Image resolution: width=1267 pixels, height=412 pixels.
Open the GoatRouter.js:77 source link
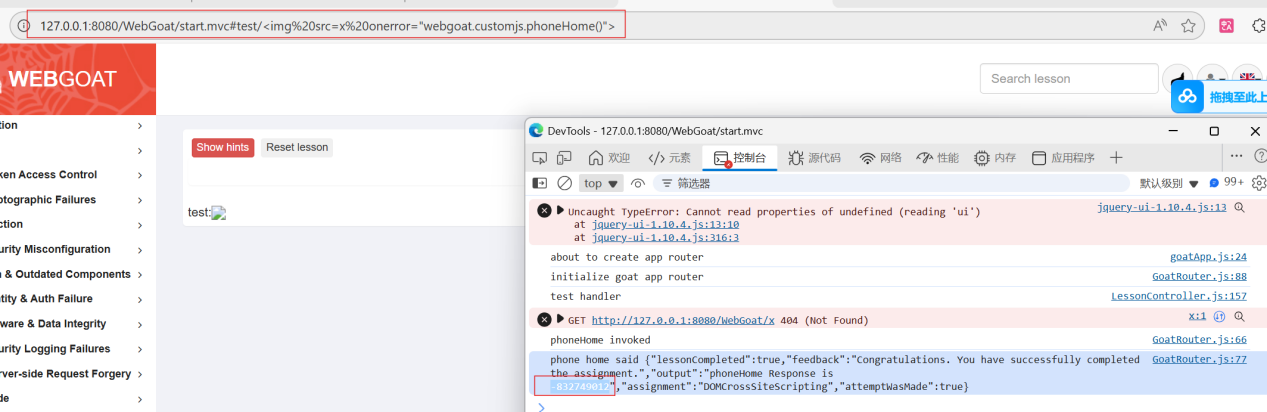click(1200, 359)
